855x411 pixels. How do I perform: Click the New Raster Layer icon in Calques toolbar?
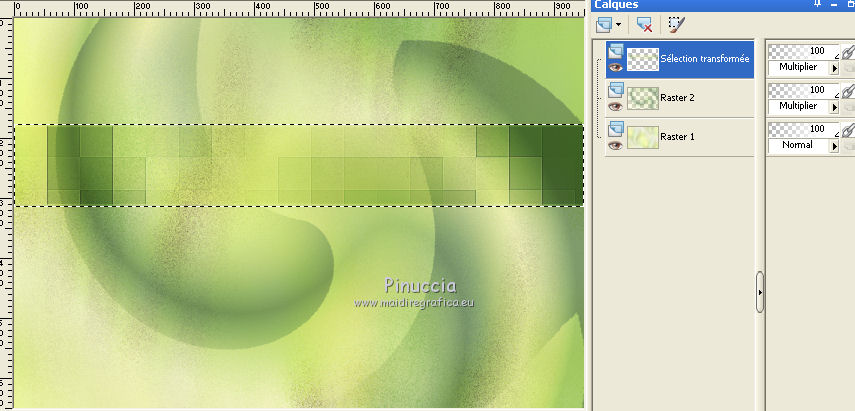point(604,25)
